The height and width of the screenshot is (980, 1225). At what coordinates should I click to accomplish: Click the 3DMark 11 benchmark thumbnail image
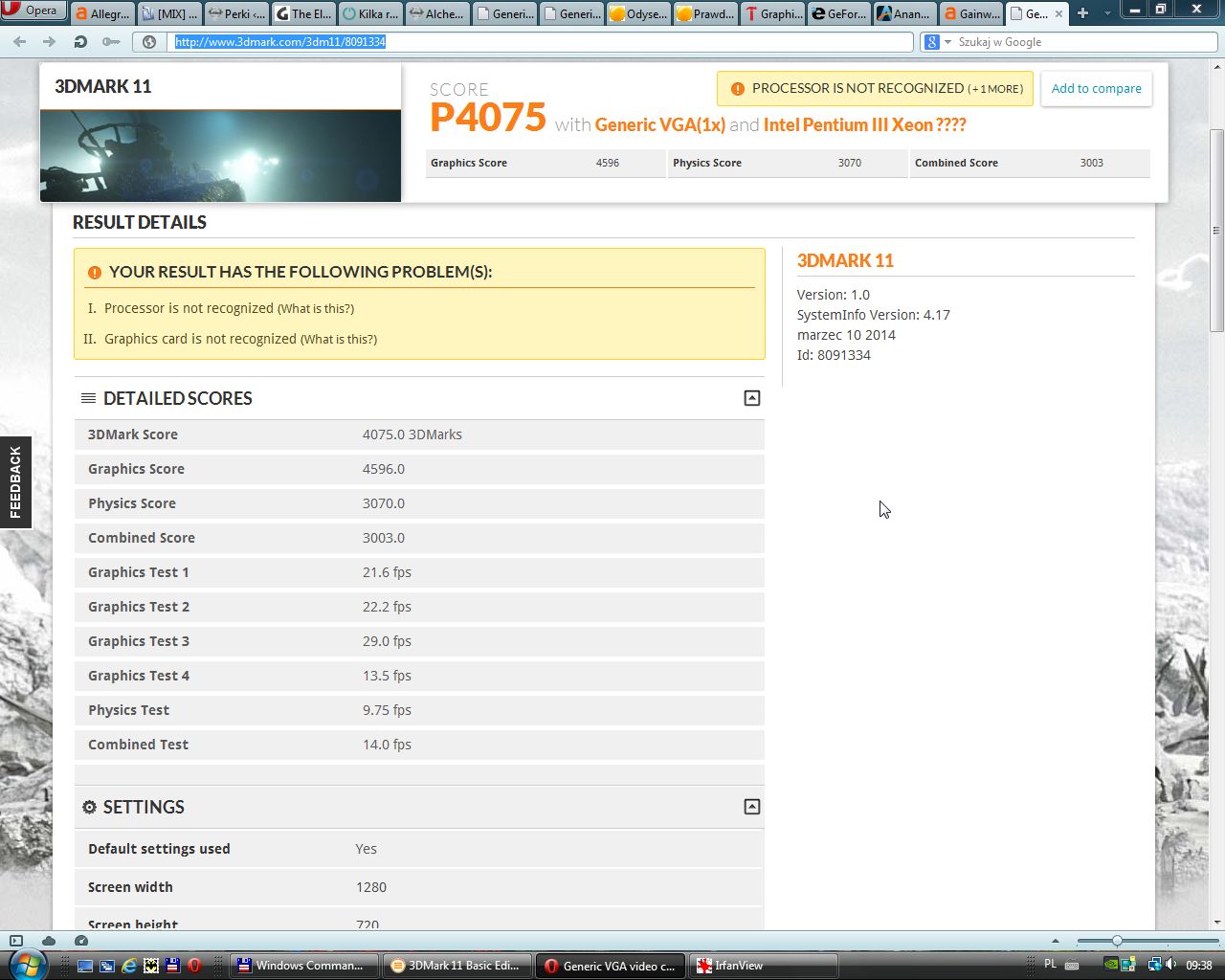click(x=220, y=156)
